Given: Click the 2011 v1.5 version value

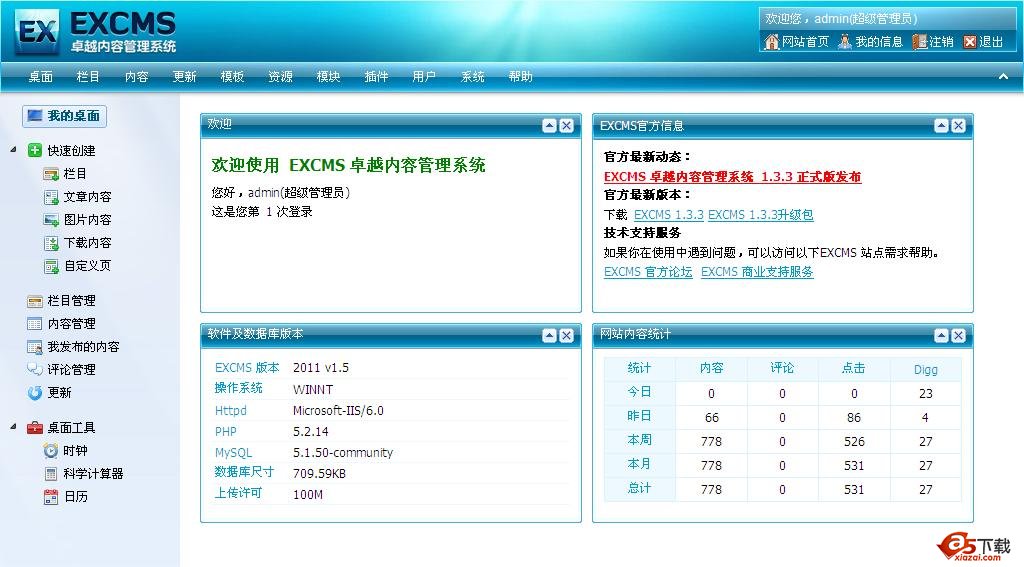Looking at the screenshot, I should (321, 368).
